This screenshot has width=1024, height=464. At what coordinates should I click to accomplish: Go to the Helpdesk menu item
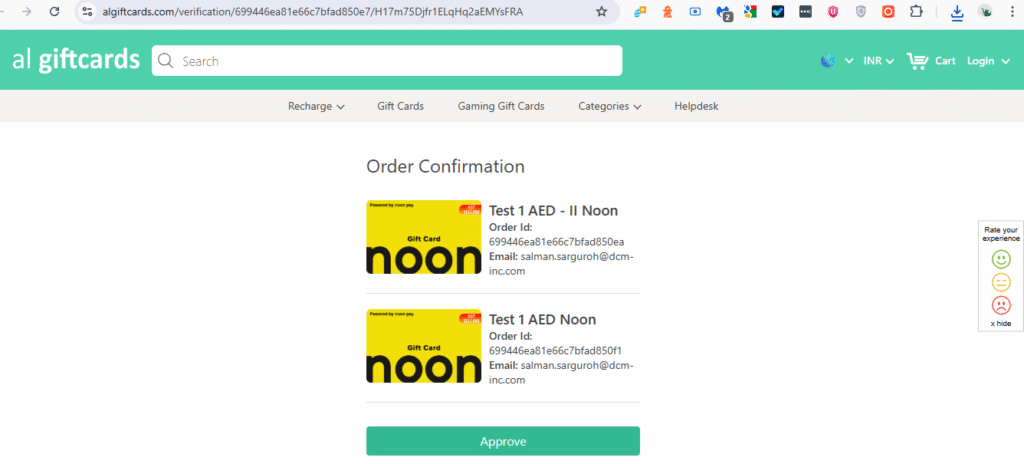(696, 106)
